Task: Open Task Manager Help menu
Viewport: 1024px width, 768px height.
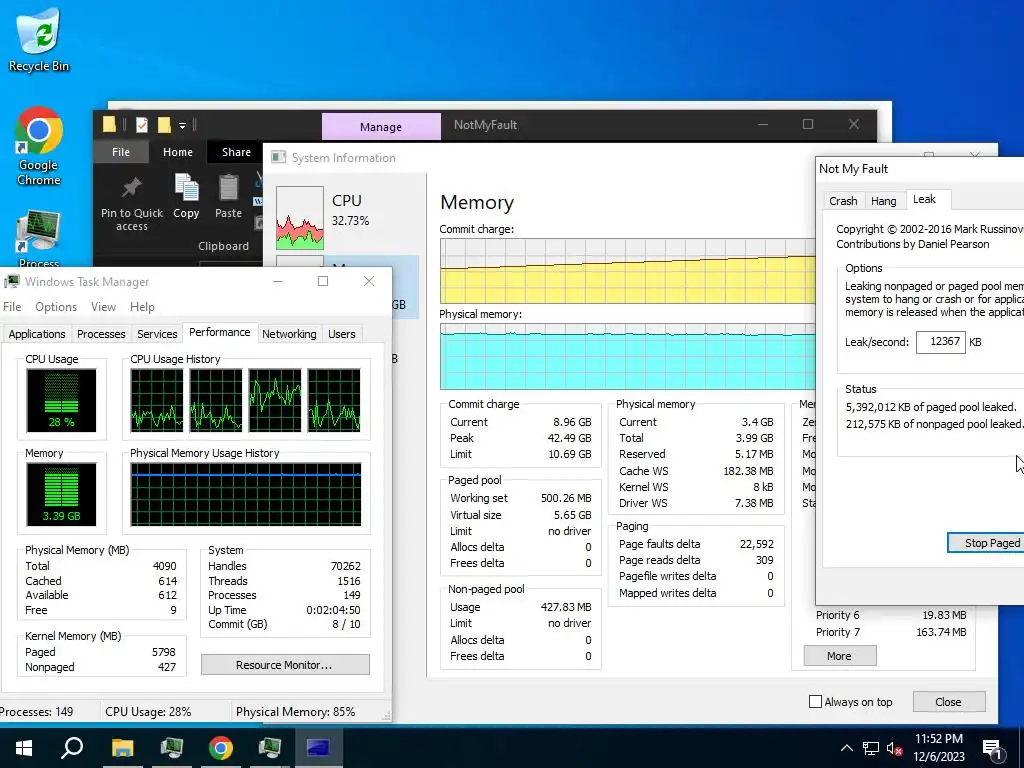Action: (x=142, y=306)
